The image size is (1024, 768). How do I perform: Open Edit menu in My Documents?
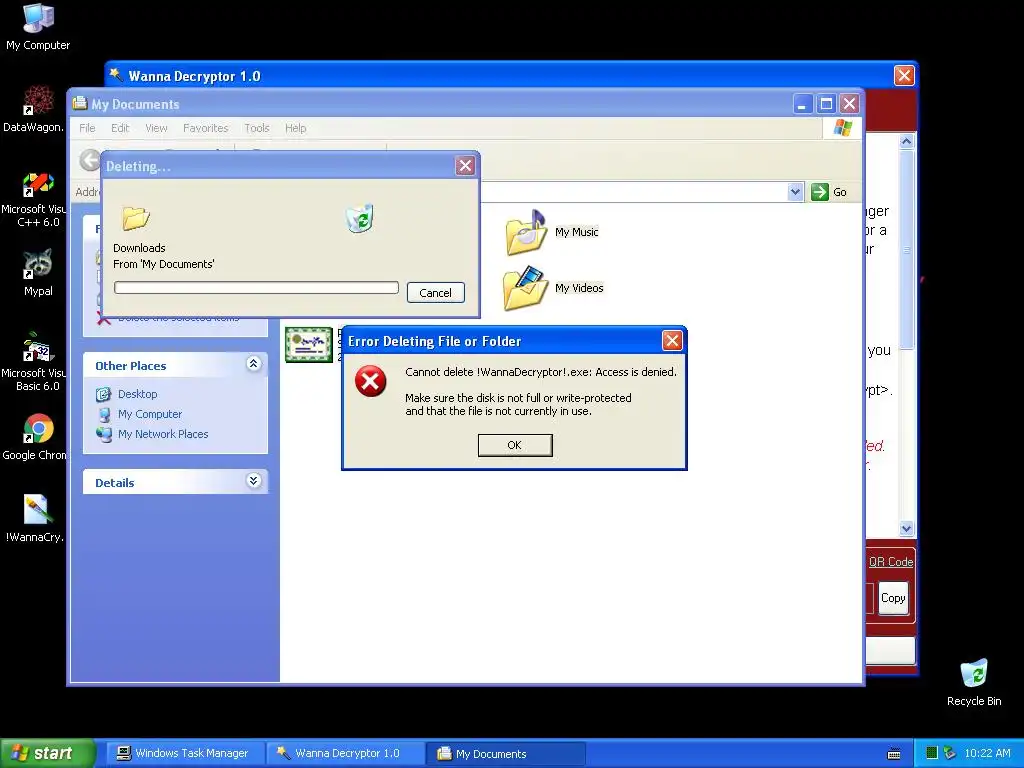point(120,128)
